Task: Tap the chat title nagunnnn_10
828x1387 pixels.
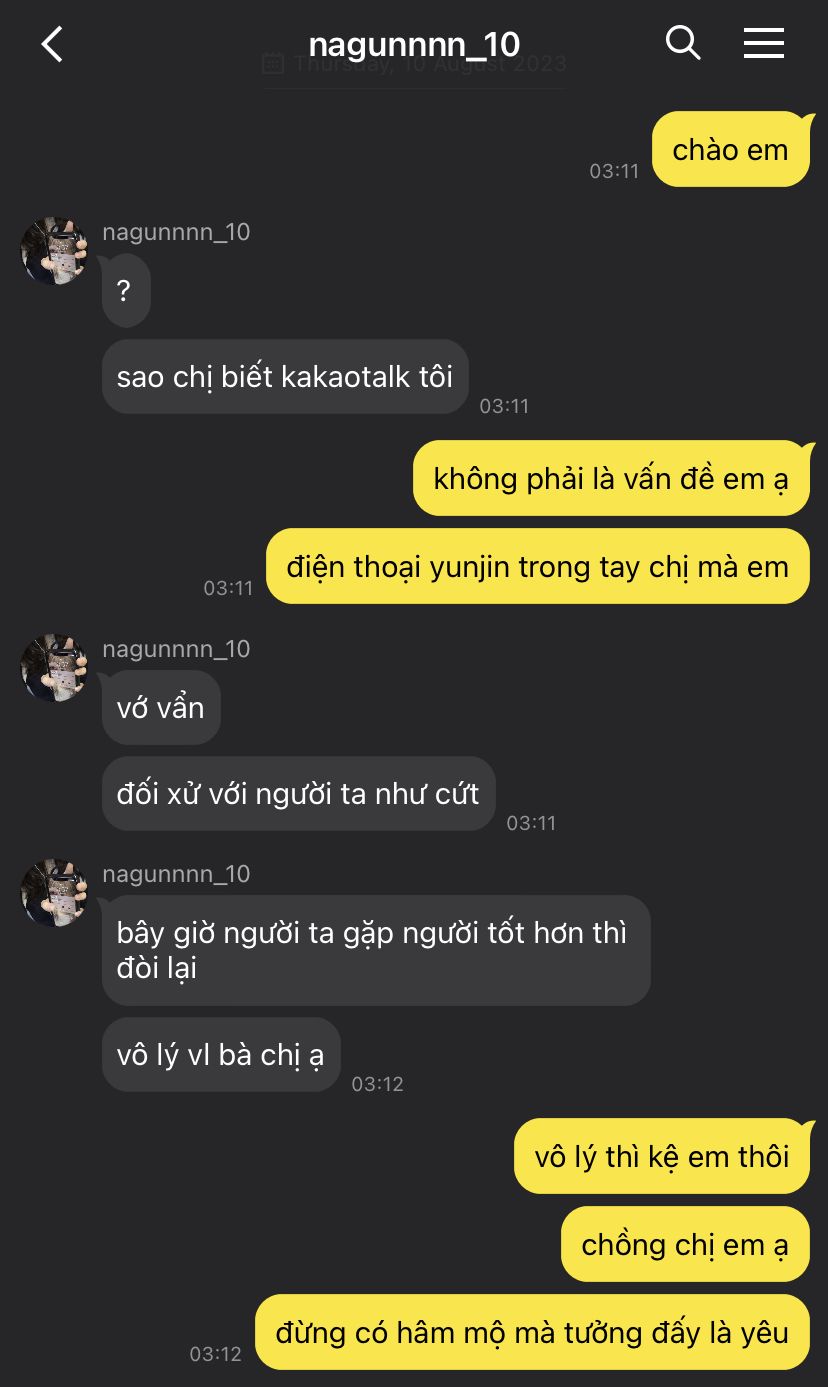Action: click(x=414, y=44)
